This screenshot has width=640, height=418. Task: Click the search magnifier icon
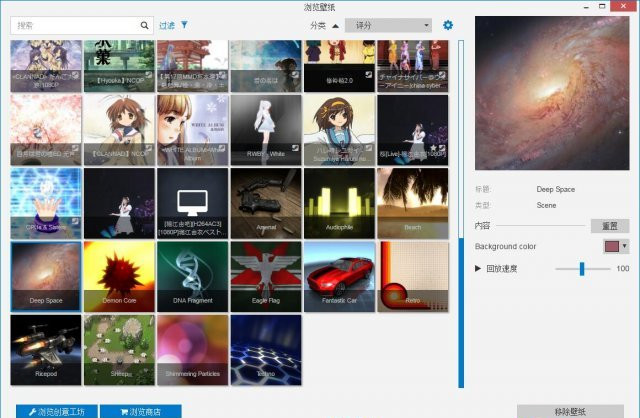(x=144, y=25)
